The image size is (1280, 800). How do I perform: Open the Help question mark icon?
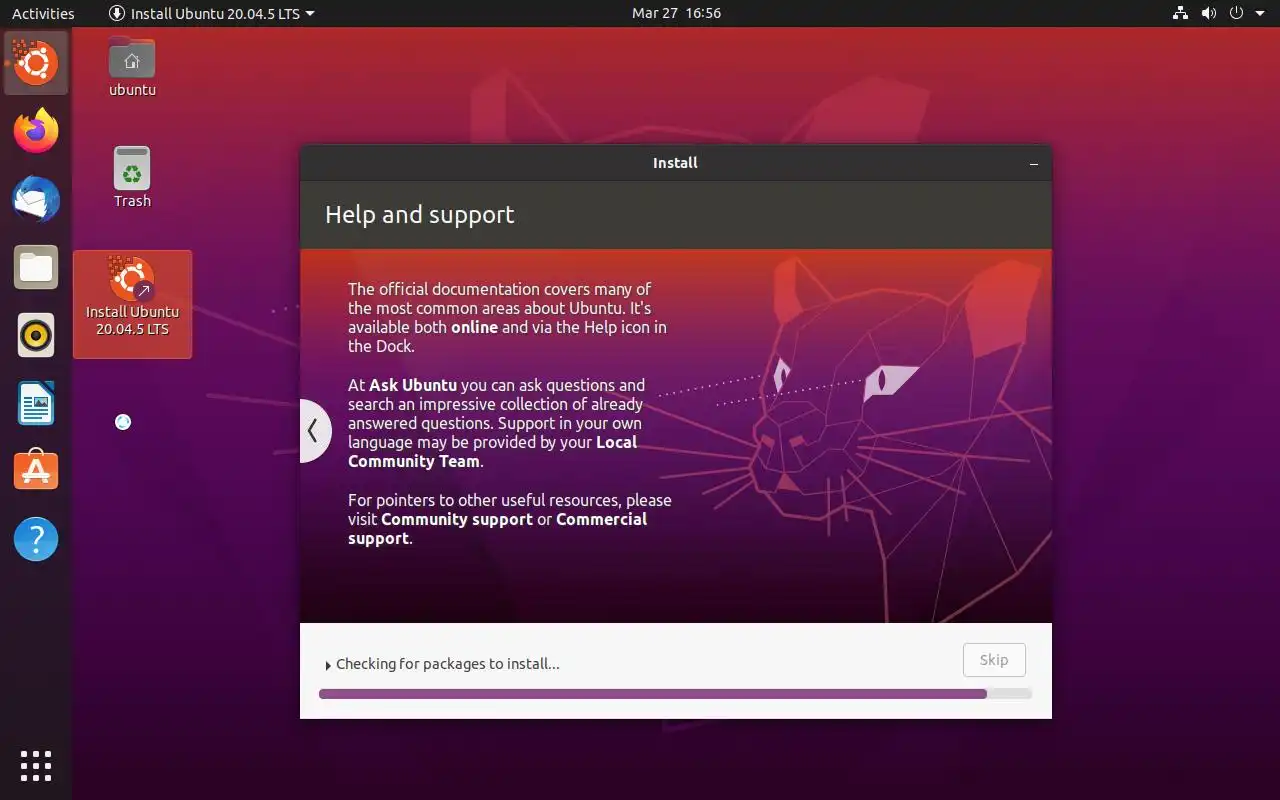tap(36, 539)
